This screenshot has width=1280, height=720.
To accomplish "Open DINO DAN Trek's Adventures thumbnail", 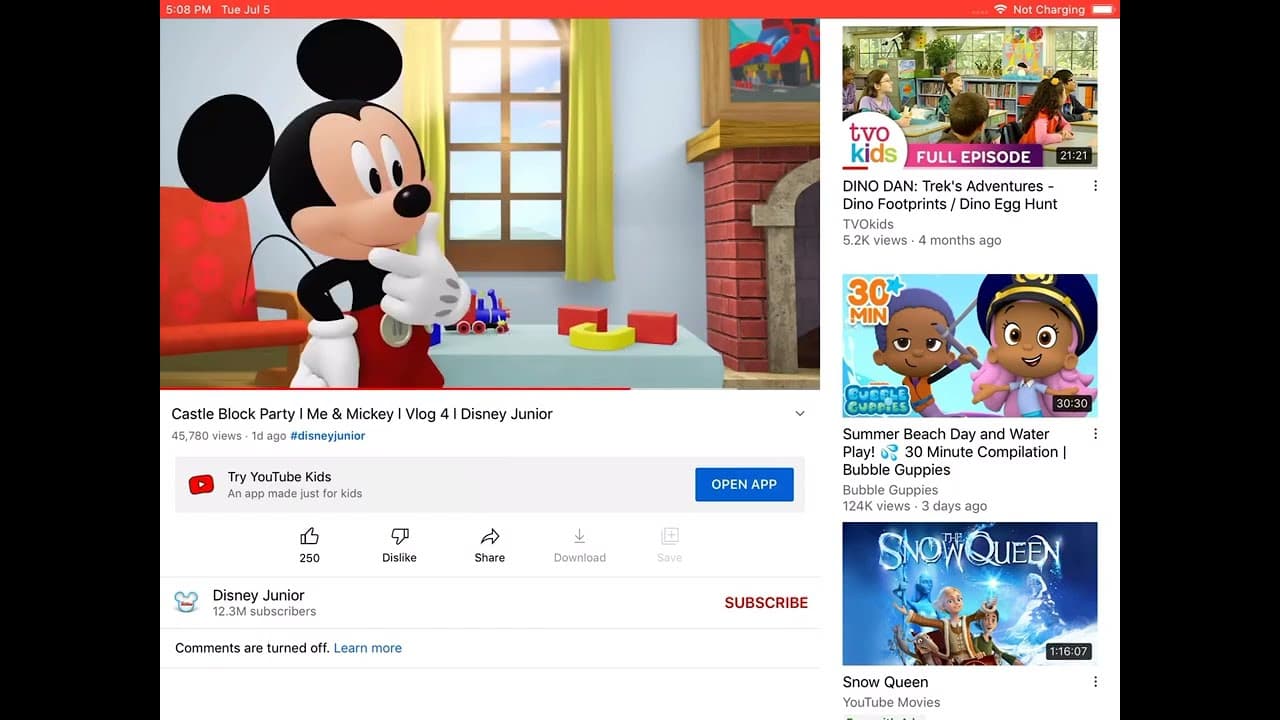I will 970,97.
